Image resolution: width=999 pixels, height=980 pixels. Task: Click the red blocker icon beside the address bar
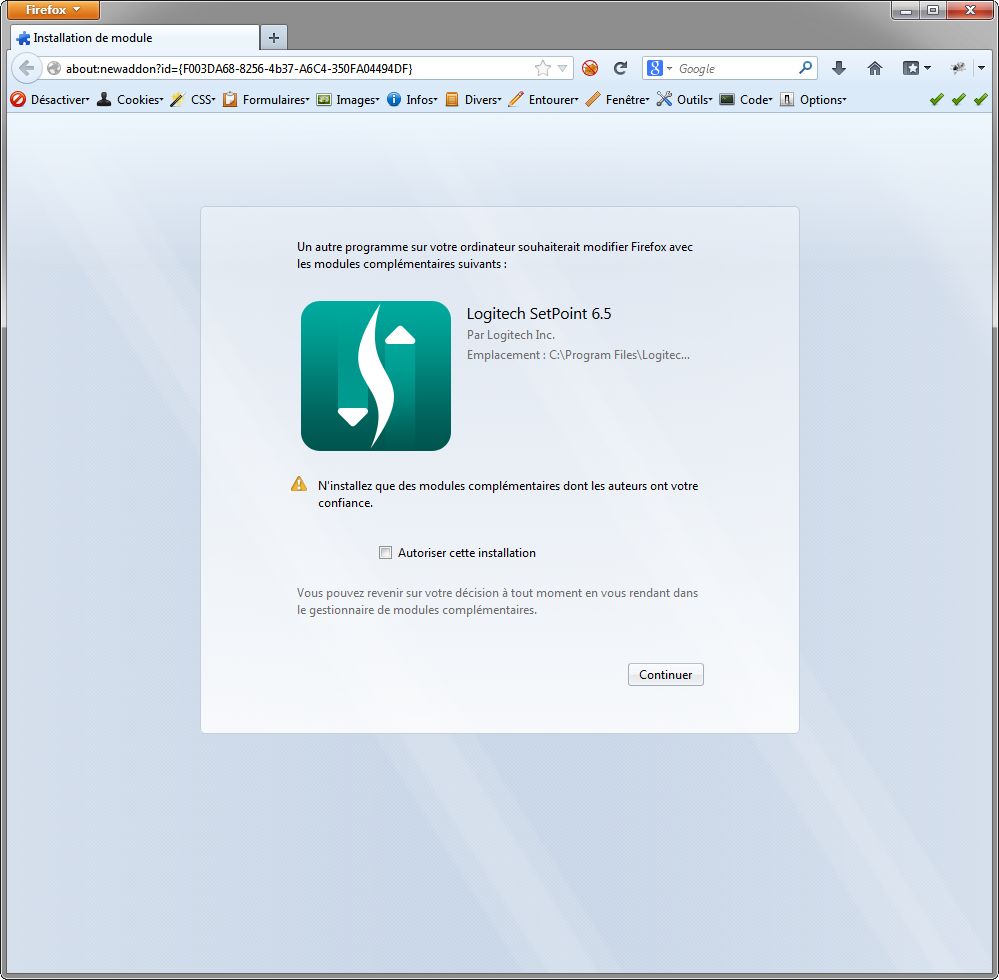(x=590, y=68)
